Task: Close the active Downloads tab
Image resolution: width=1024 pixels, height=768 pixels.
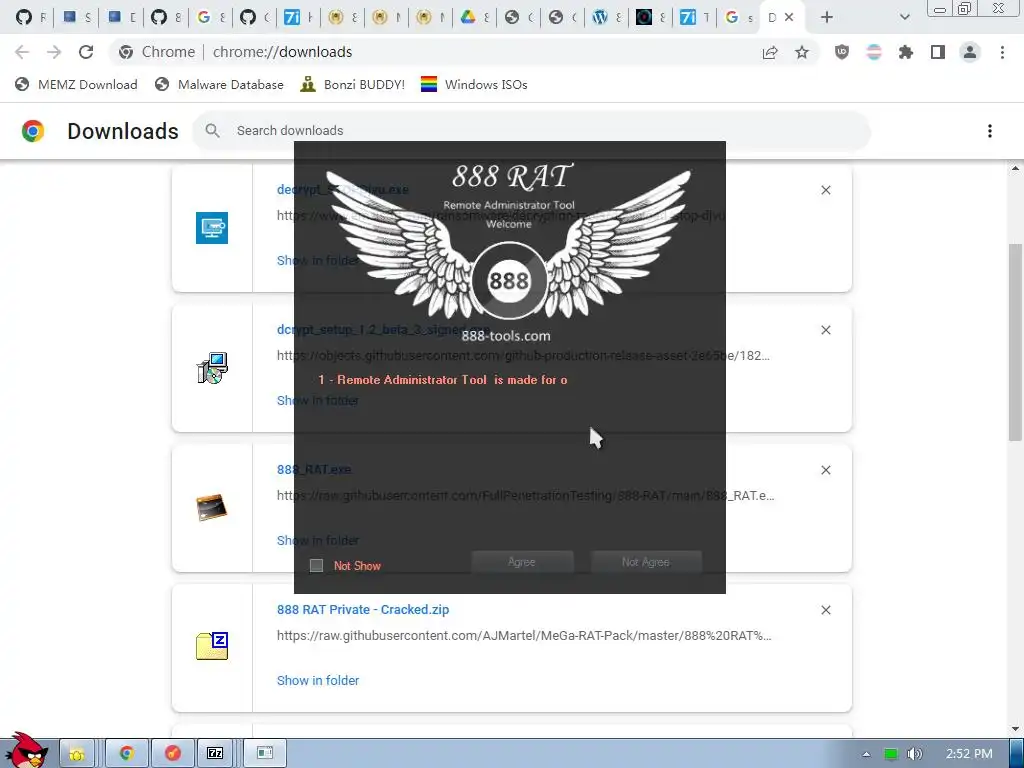Action: tap(789, 18)
